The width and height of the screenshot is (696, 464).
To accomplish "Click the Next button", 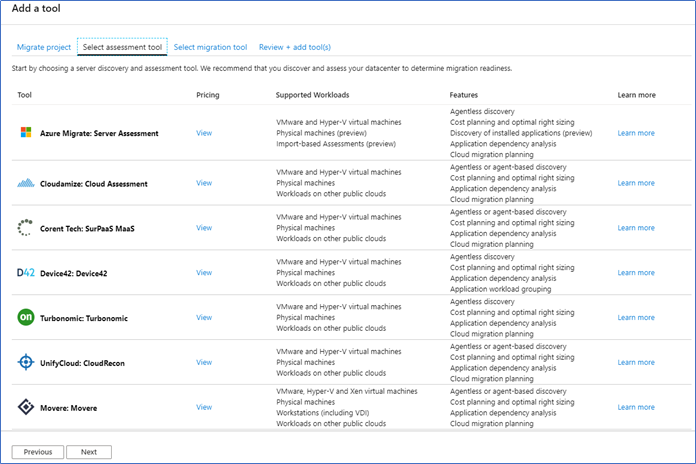I will [89, 452].
